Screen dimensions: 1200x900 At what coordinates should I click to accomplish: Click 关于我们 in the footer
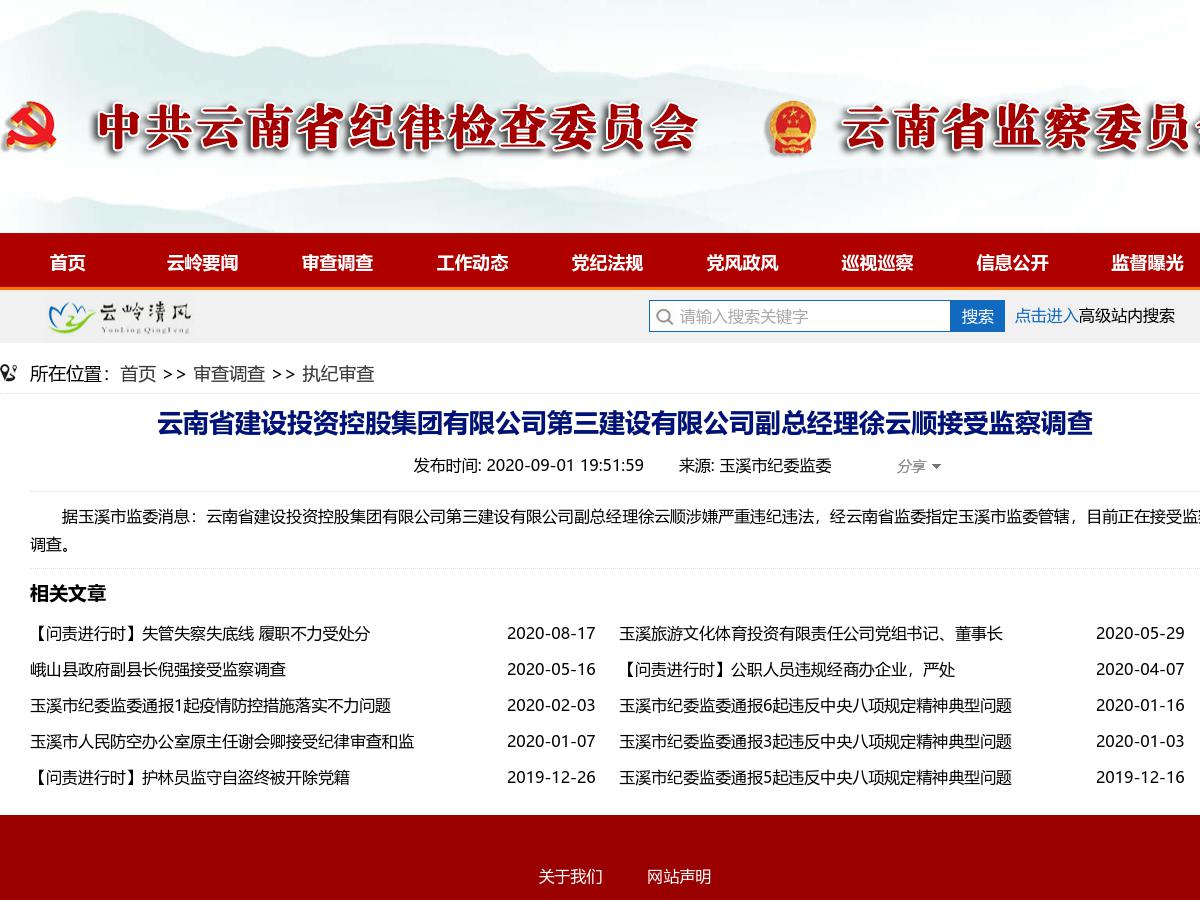pyautogui.click(x=570, y=877)
